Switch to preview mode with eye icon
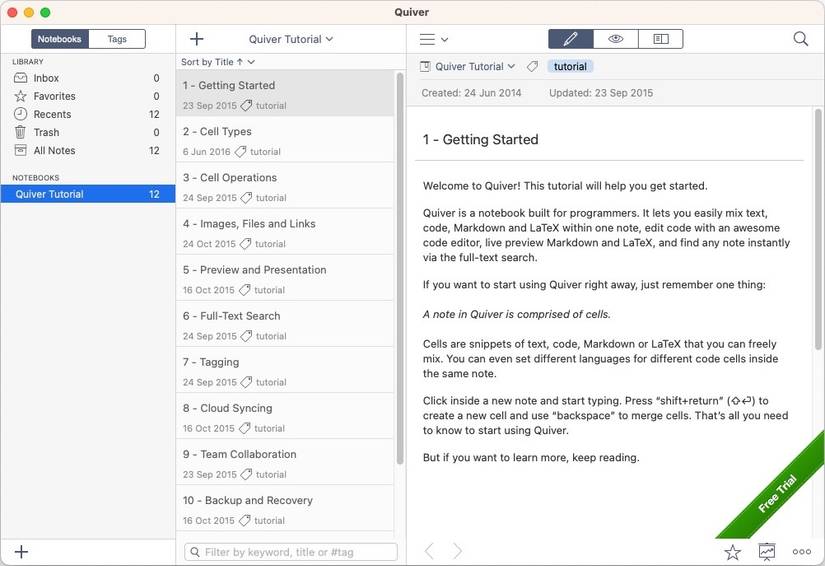The width and height of the screenshot is (825, 566). 616,39
